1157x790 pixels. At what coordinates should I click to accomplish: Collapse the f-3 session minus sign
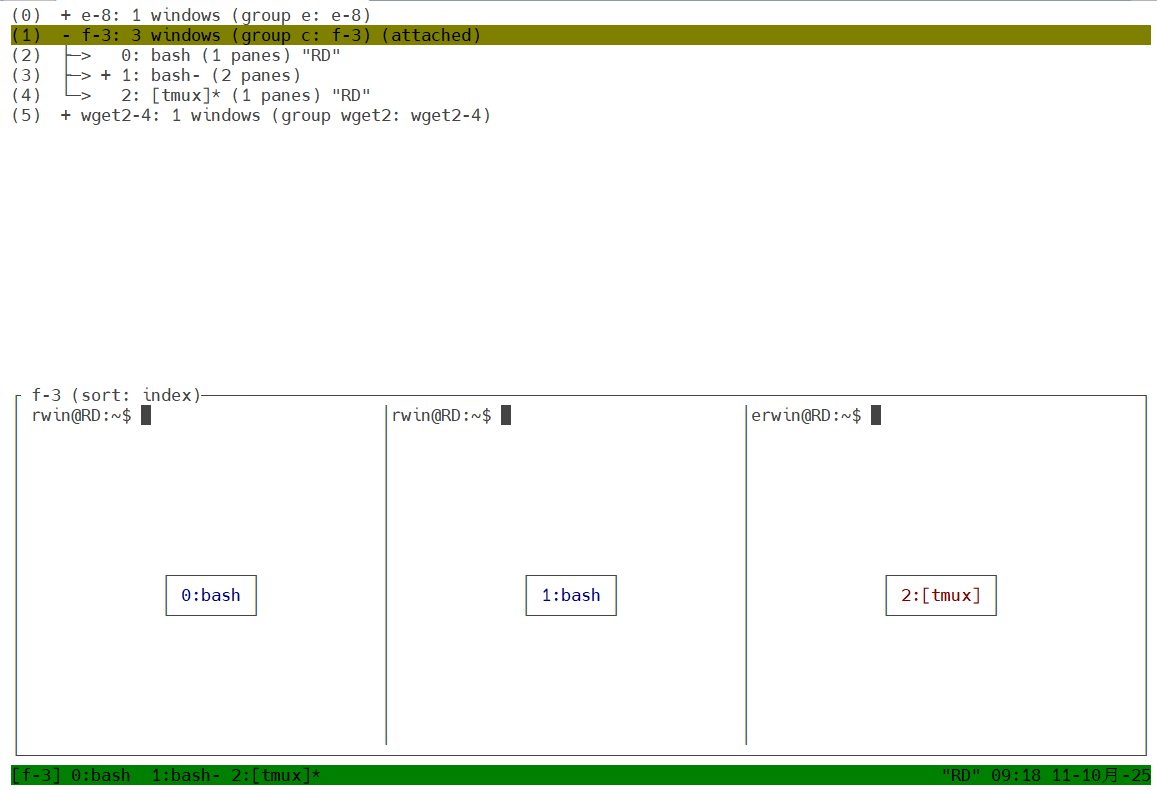66,36
